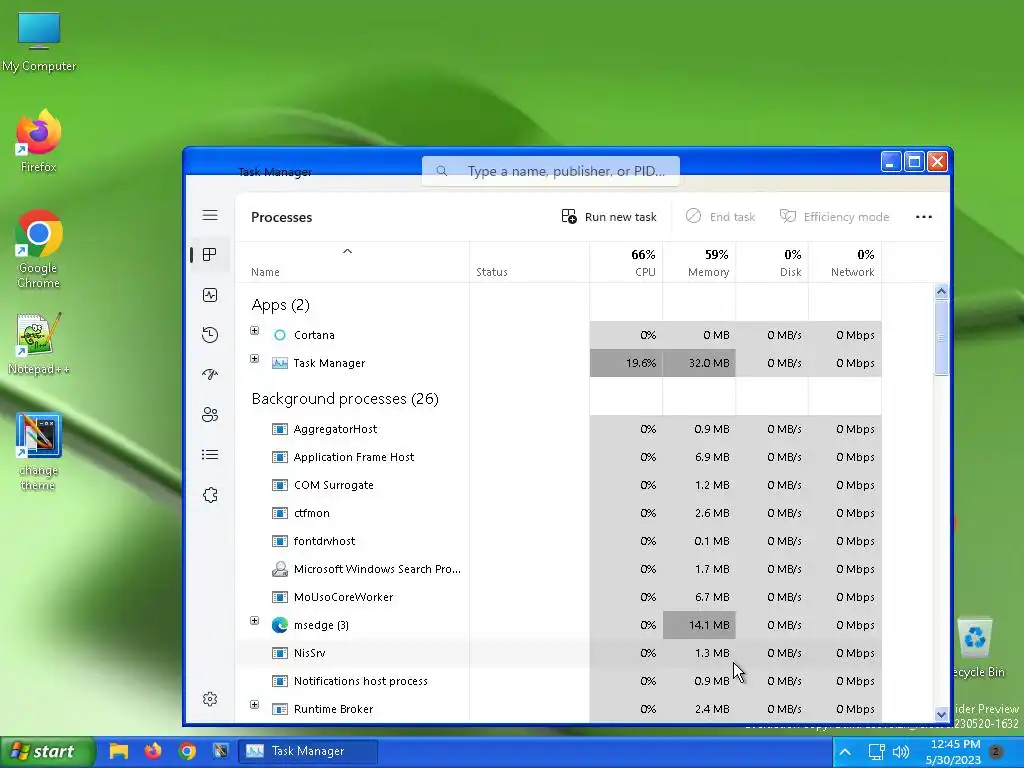Viewport: 1024px width, 768px height.
Task: Select the Firefox desktop shortcut
Action: tap(39, 141)
